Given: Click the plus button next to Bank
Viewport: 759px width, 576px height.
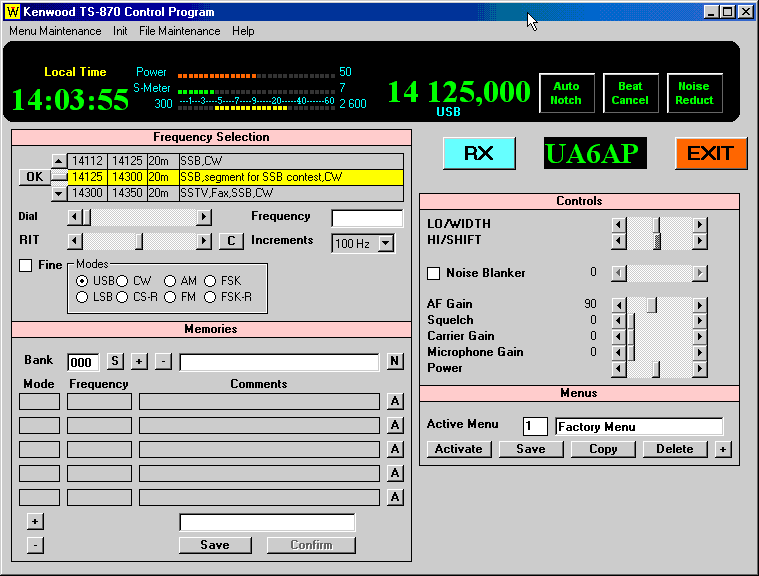Looking at the screenshot, I should coord(139,361).
